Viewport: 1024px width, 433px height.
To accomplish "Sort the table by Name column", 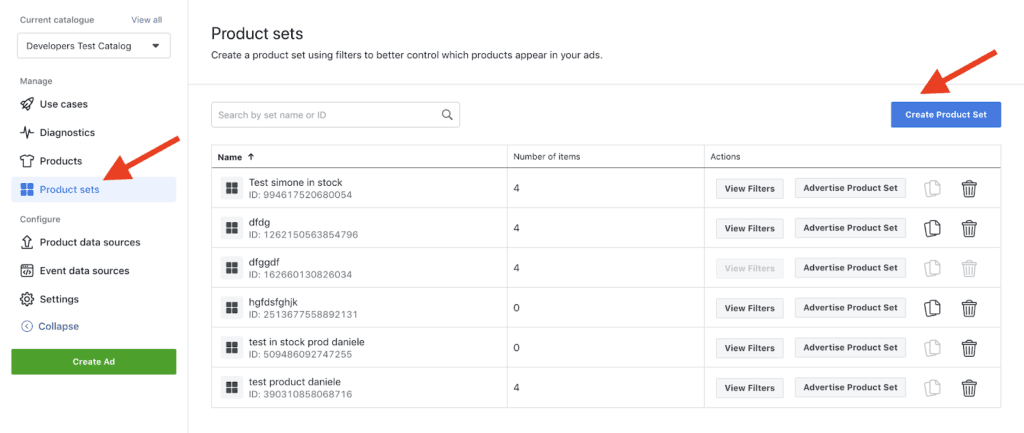I will [x=236, y=157].
